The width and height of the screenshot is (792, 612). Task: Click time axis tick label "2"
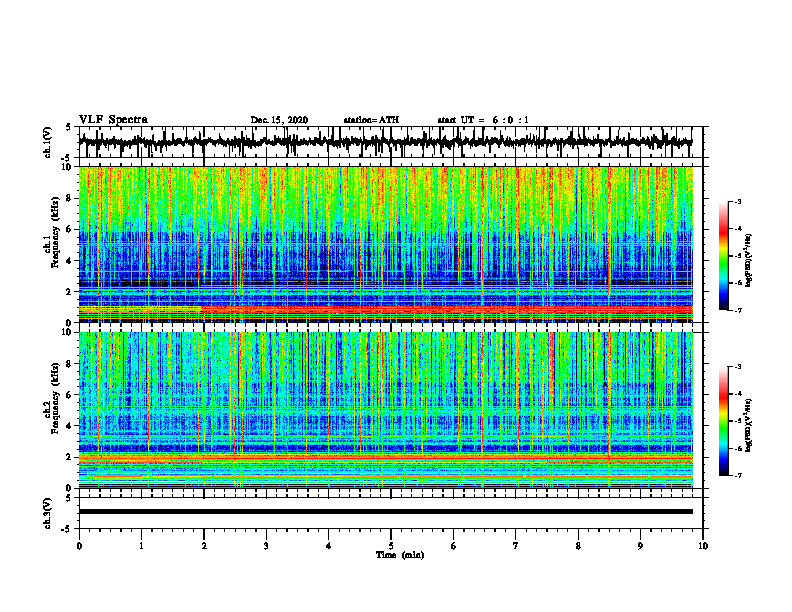[x=204, y=546]
